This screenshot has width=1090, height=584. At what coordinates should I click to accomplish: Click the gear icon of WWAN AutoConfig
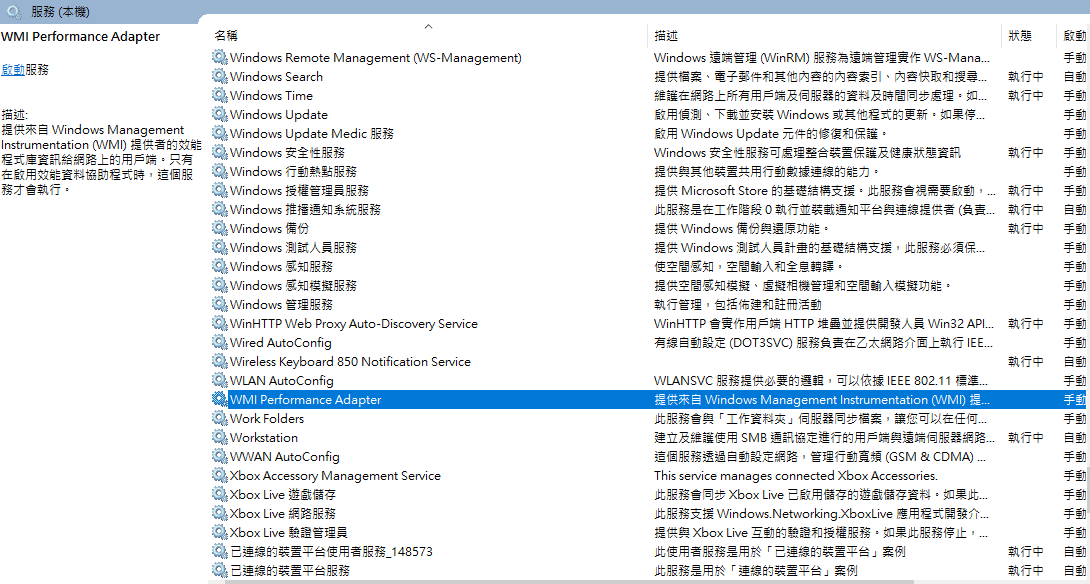coord(220,457)
